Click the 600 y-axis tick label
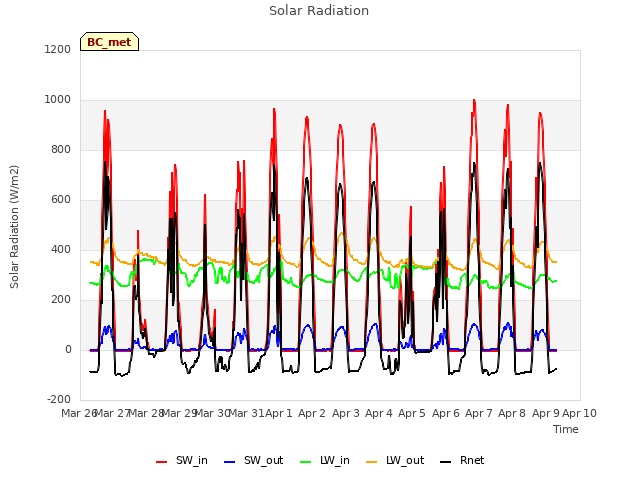The width and height of the screenshot is (640, 480). point(61,200)
